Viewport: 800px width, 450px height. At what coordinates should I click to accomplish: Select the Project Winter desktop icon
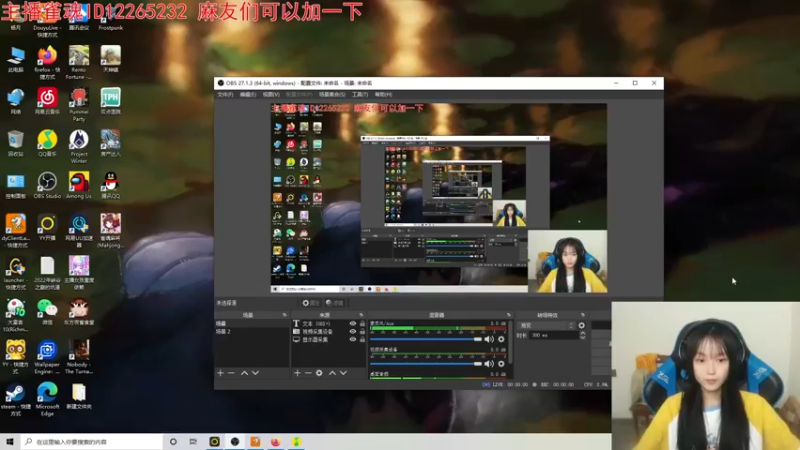point(79,146)
